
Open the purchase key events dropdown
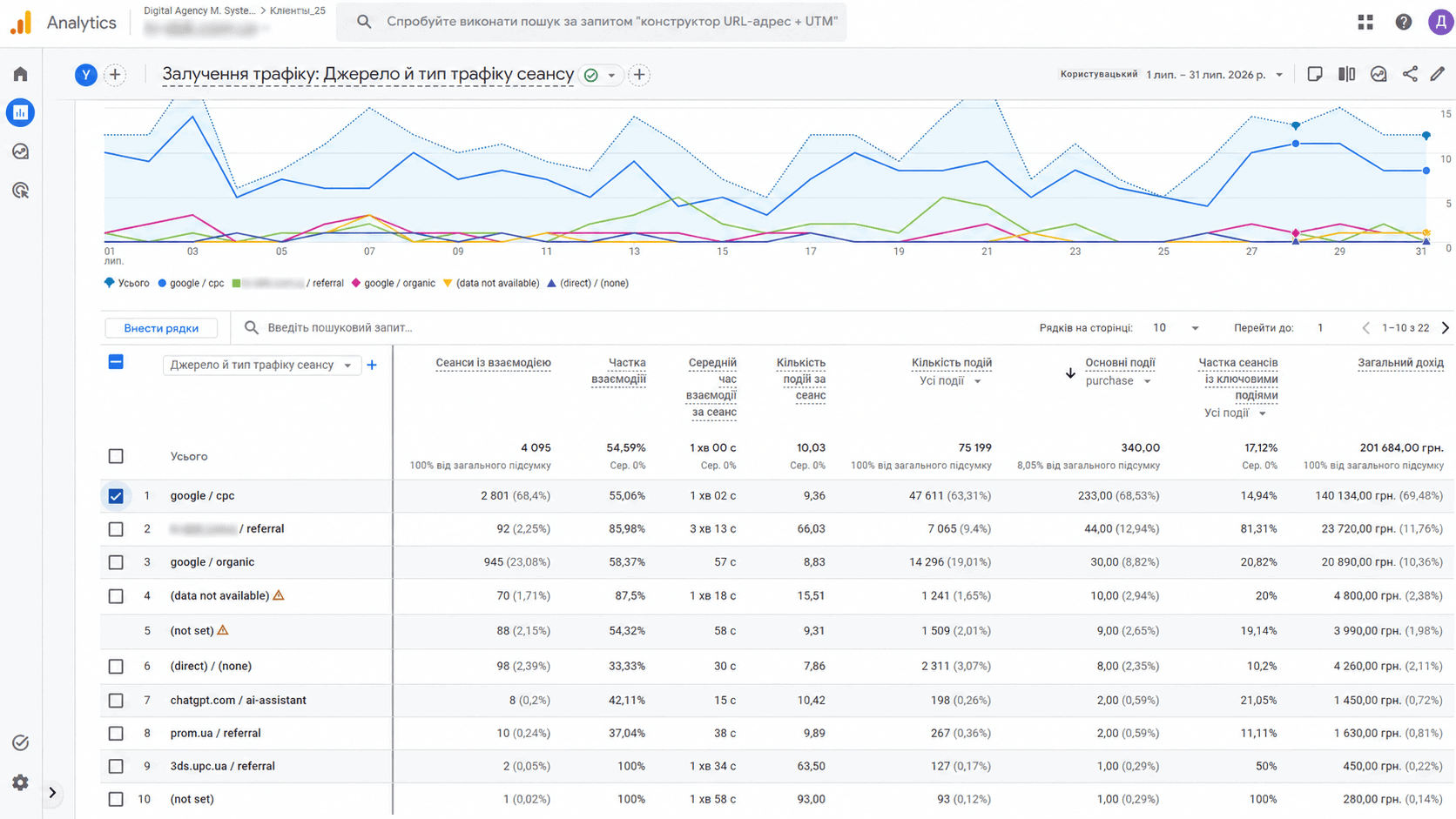coord(1118,381)
